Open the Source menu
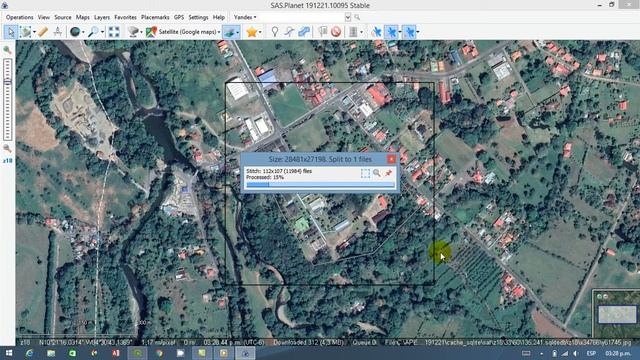This screenshot has width=640, height=360. (x=62, y=17)
